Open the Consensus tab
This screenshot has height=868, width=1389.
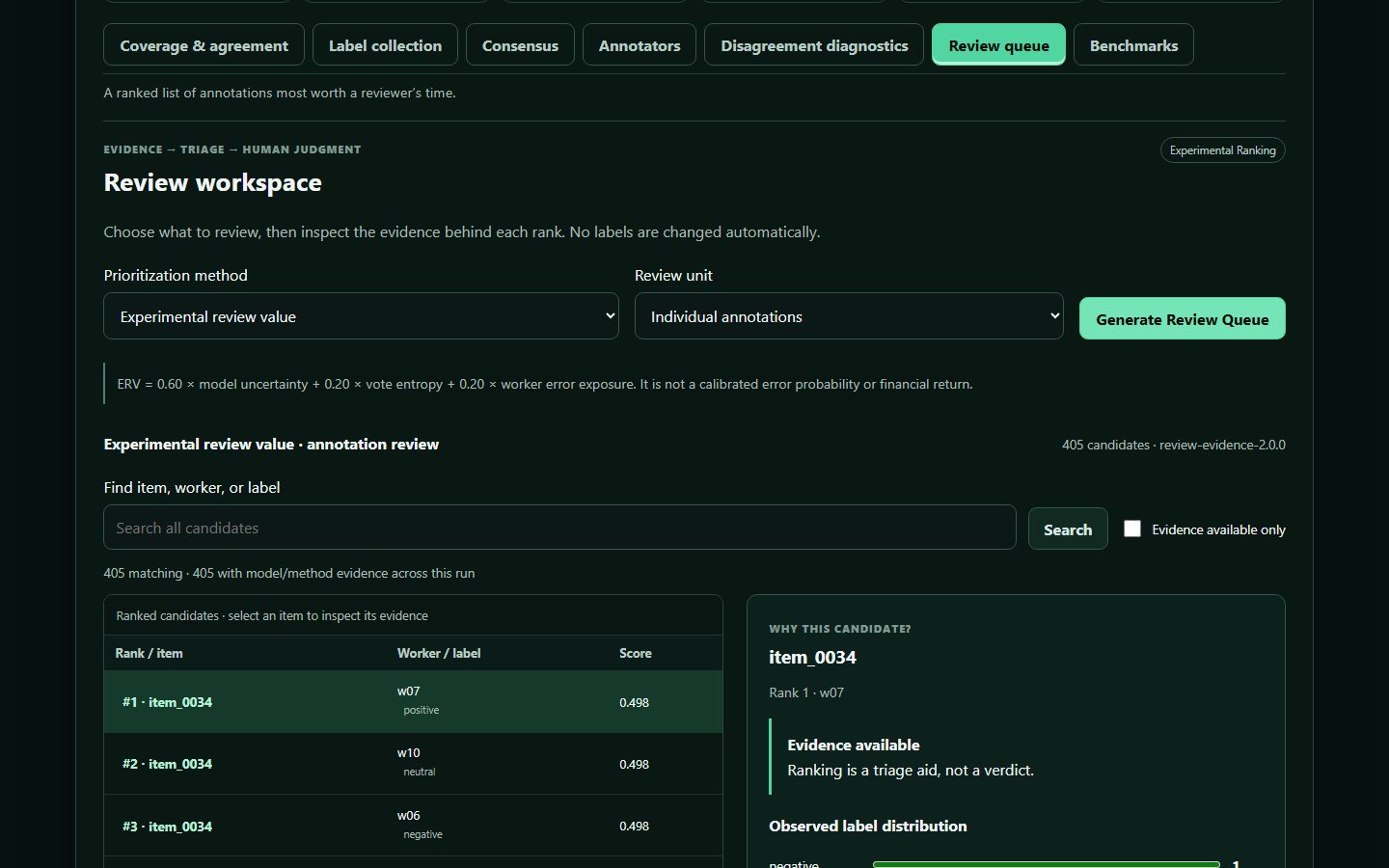tap(520, 45)
